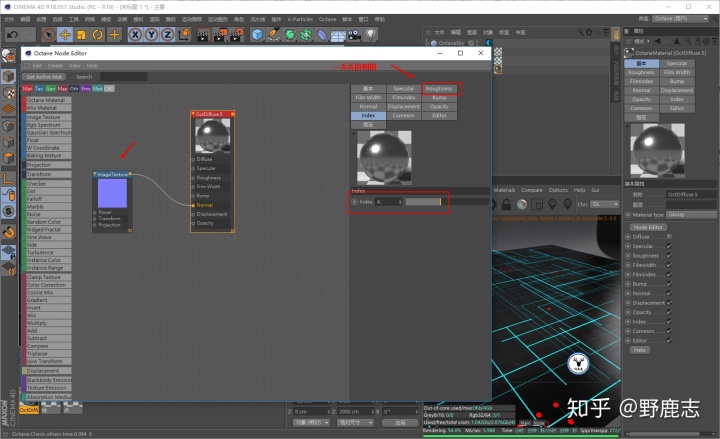
Task: Add a Cube primitive object
Action: [x=257, y=34]
